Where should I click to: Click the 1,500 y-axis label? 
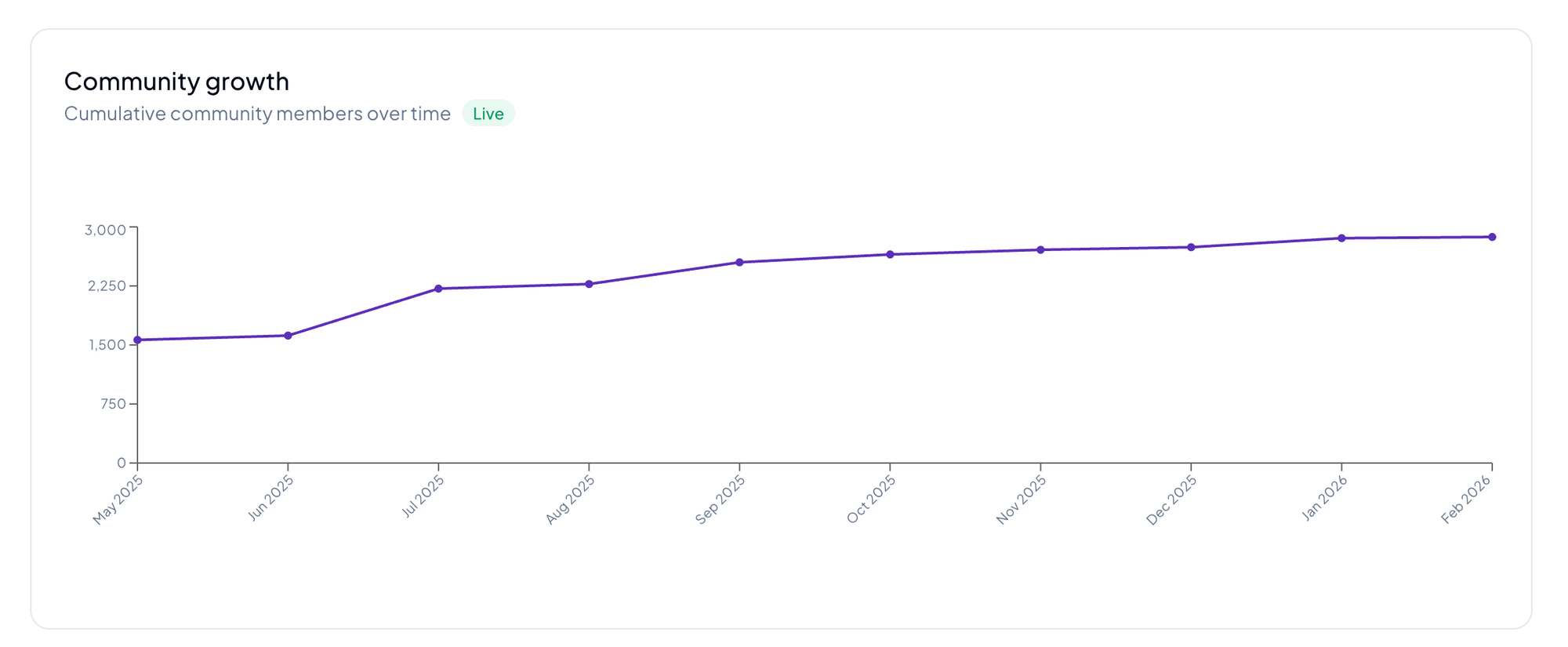107,345
